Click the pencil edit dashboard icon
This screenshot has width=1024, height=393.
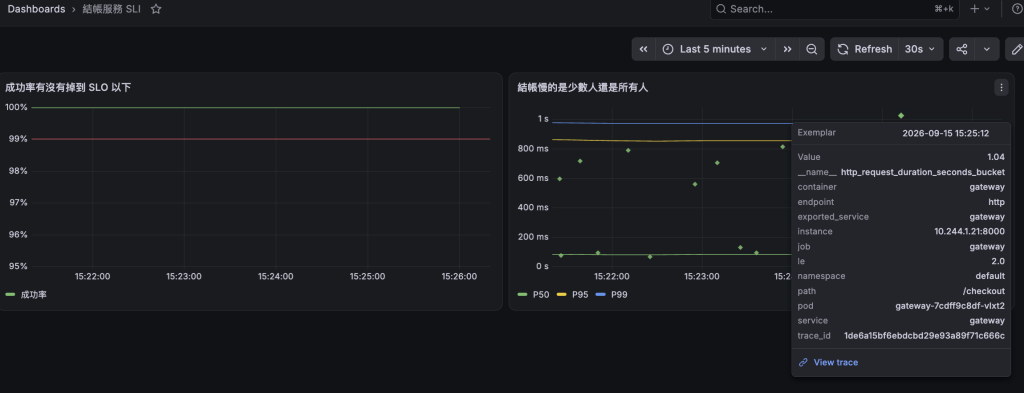point(1016,49)
